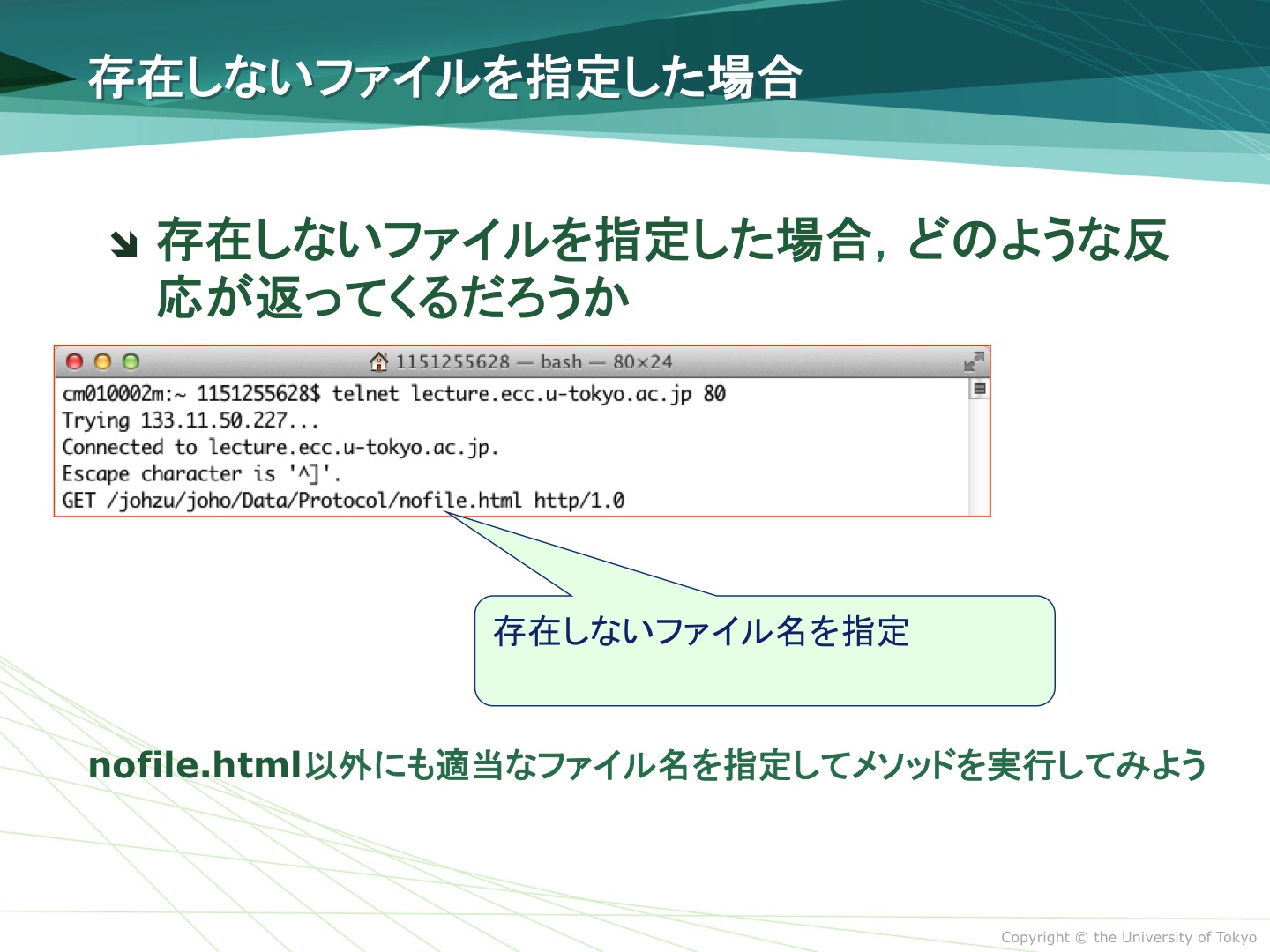Click the bottom text starting with nofile.html以外にも

(x=647, y=764)
